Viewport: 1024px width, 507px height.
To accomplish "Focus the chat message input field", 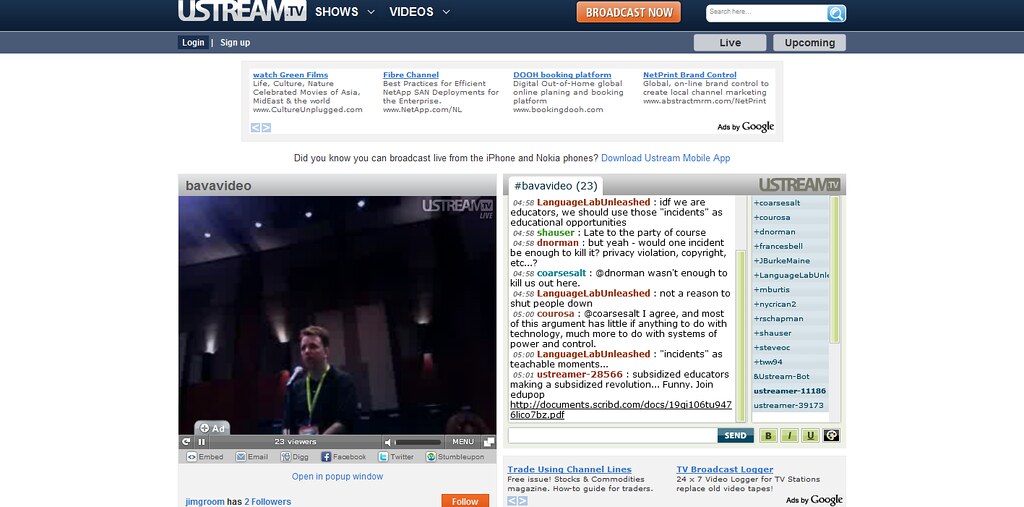I will coord(613,436).
